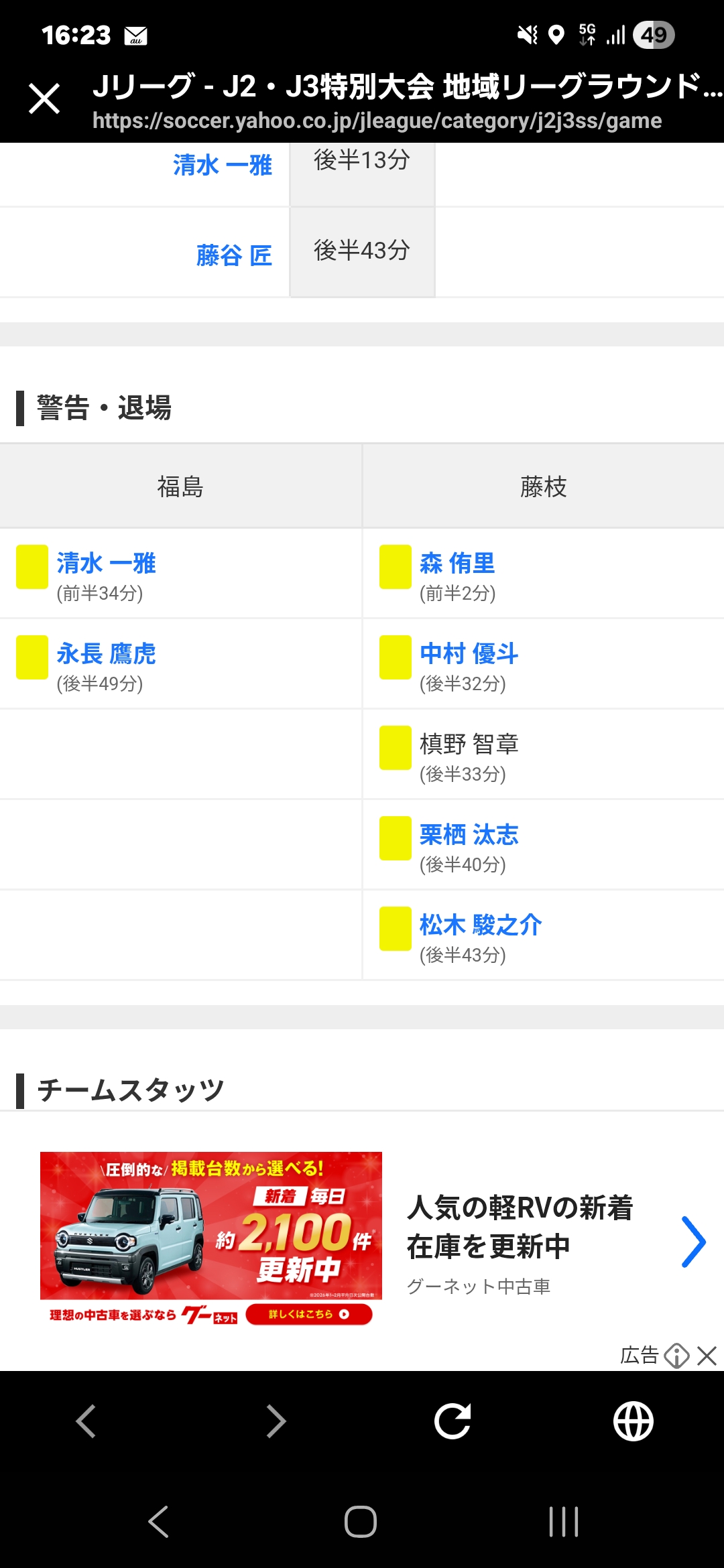Open Android recent apps button
This screenshot has height=1568, width=724.
pyautogui.click(x=563, y=1521)
